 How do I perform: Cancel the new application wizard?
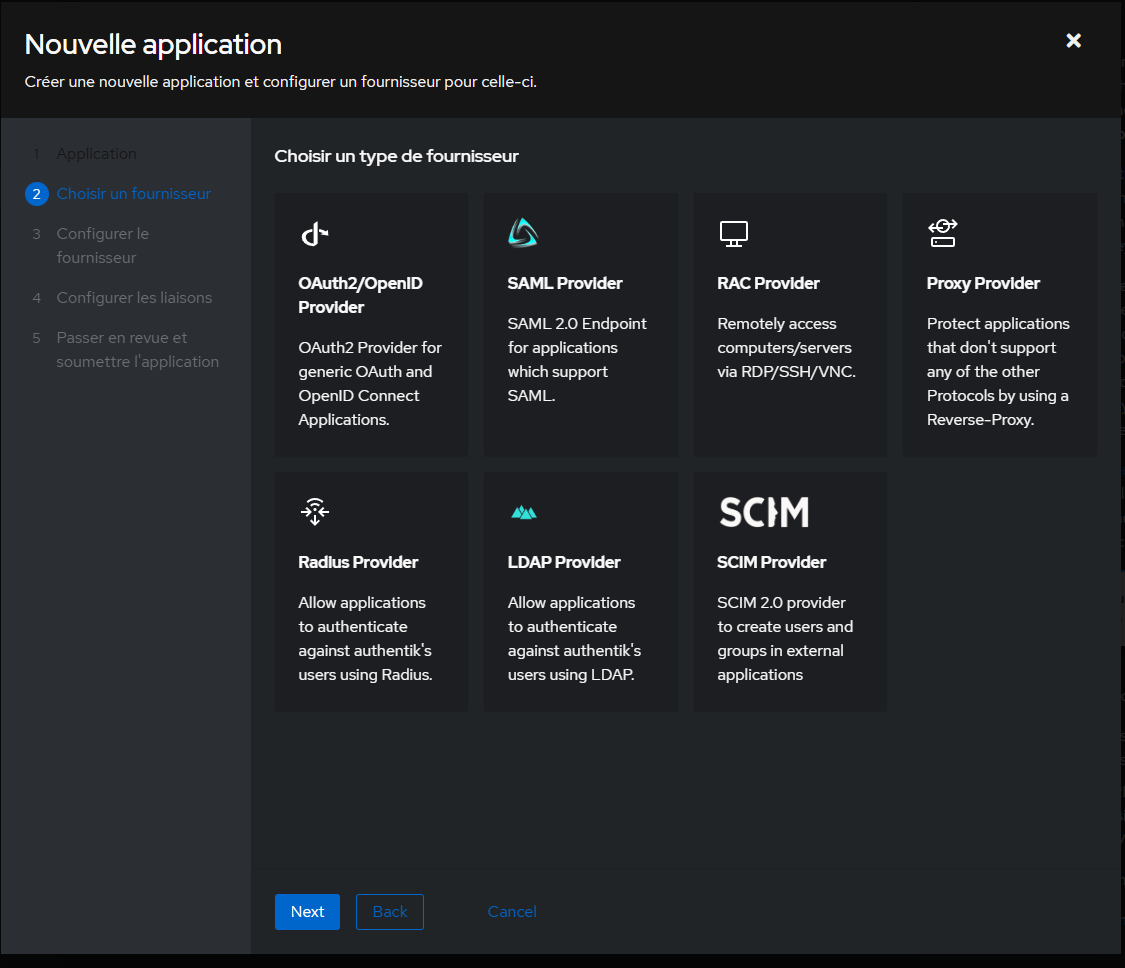click(x=512, y=912)
